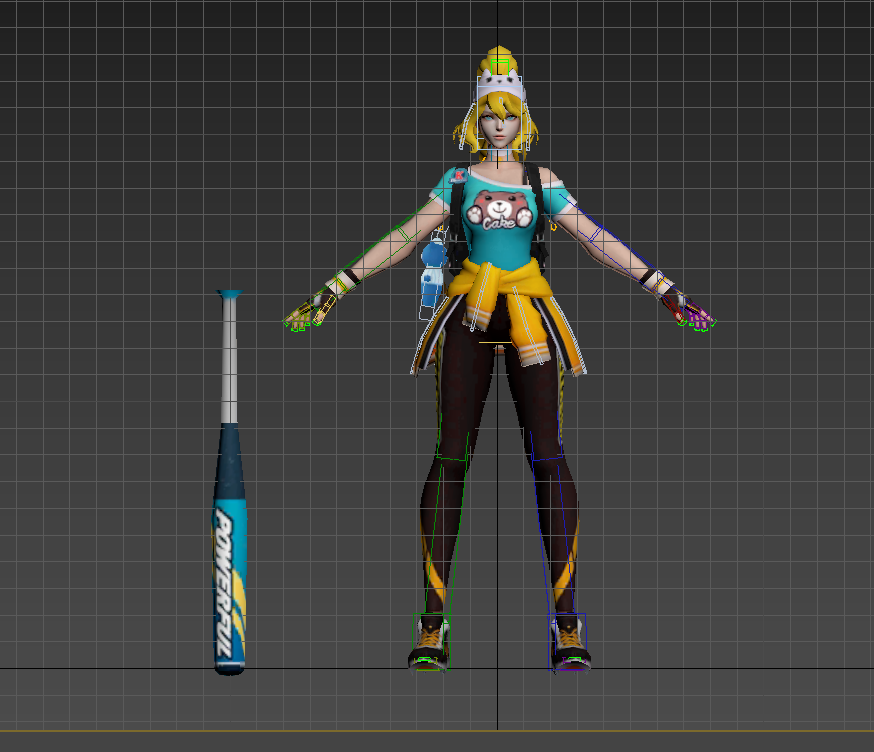The width and height of the screenshot is (874, 752).
Task: Select the white cat beanie hat
Action: 500,85
